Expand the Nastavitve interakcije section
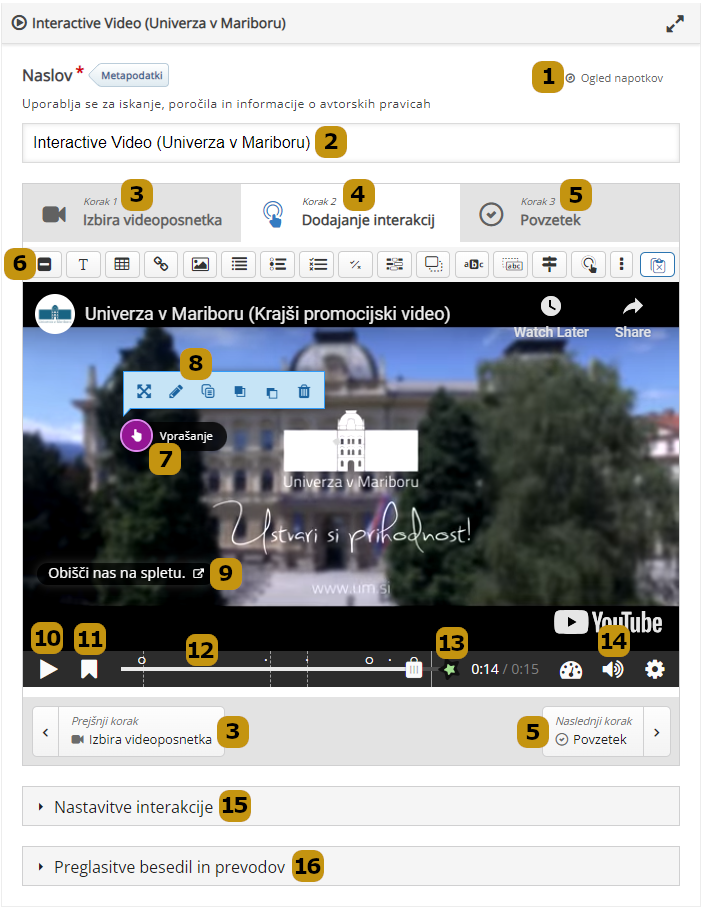The width and height of the screenshot is (702, 910). (x=351, y=806)
